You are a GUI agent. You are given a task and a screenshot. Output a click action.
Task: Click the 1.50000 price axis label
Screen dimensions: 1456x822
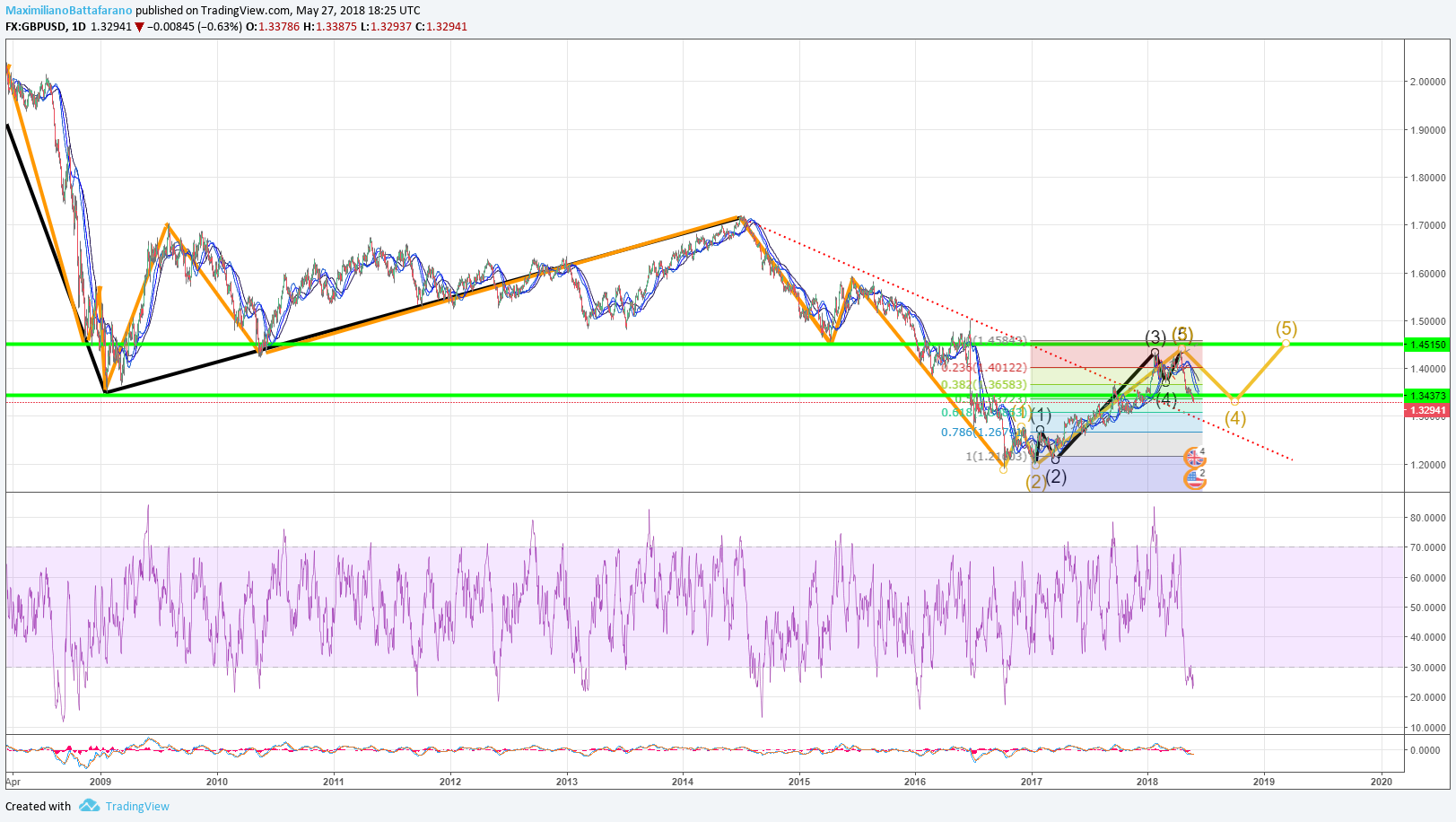tap(1427, 321)
